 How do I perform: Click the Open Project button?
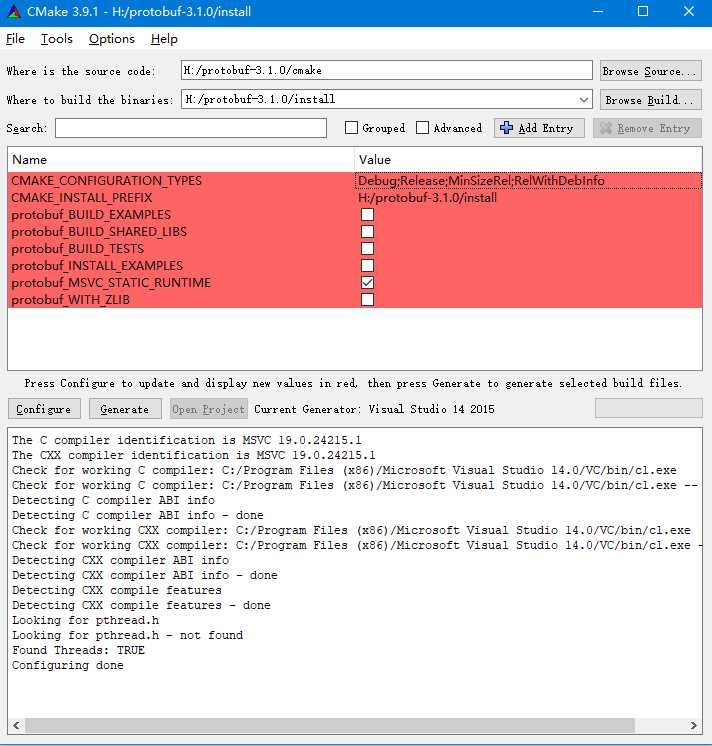209,409
